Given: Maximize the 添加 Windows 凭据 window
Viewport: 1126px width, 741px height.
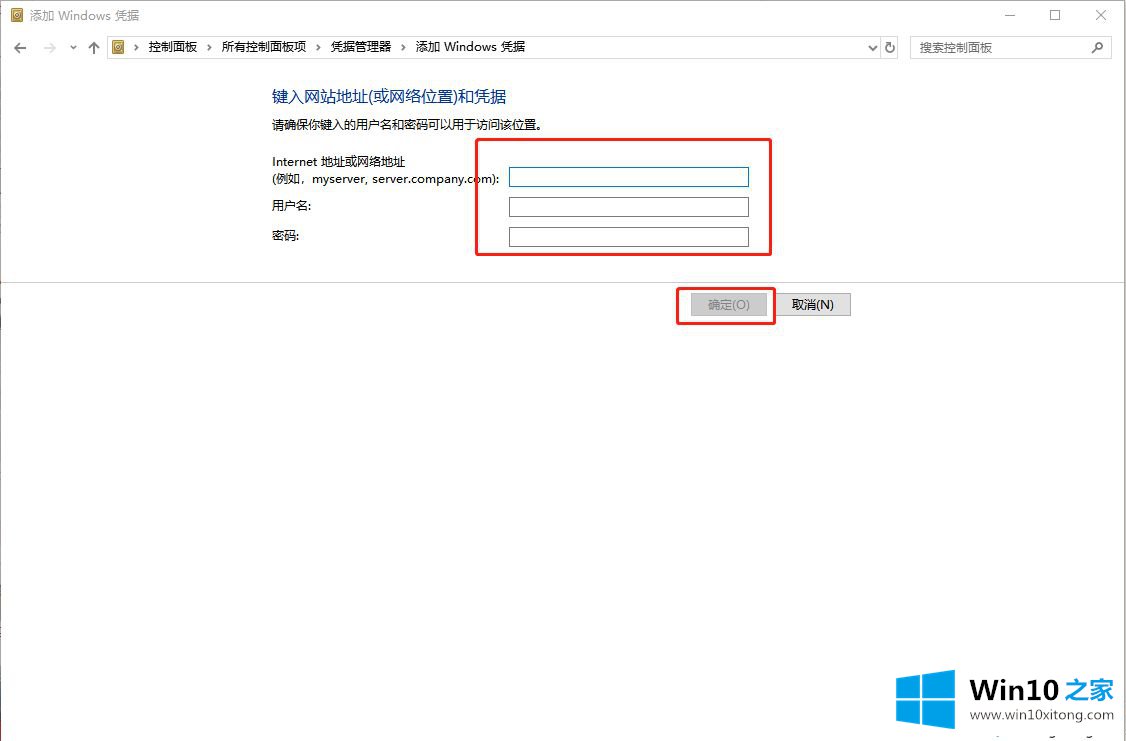Looking at the screenshot, I should [1055, 15].
